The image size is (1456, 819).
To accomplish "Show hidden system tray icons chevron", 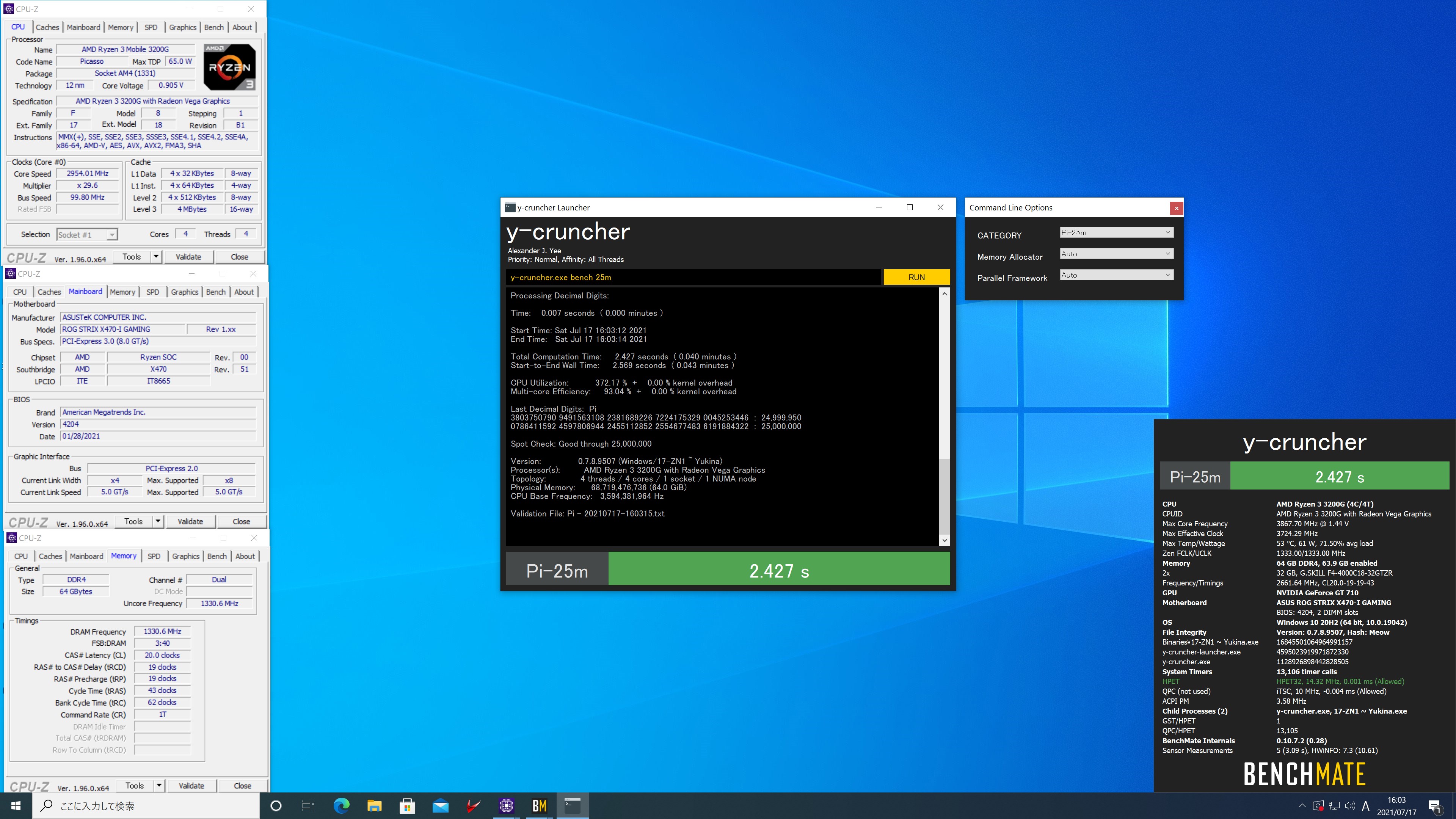I will pos(1302,805).
